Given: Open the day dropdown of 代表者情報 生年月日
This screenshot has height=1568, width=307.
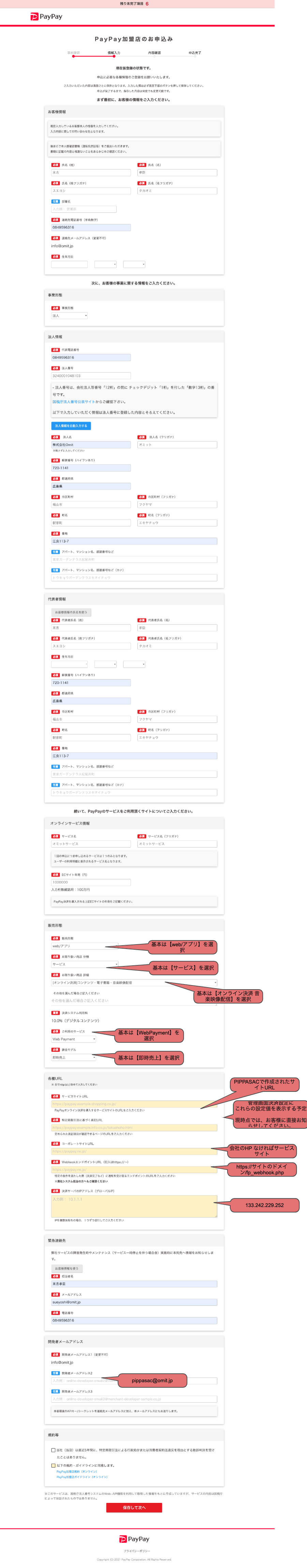Looking at the screenshot, I should (134, 664).
